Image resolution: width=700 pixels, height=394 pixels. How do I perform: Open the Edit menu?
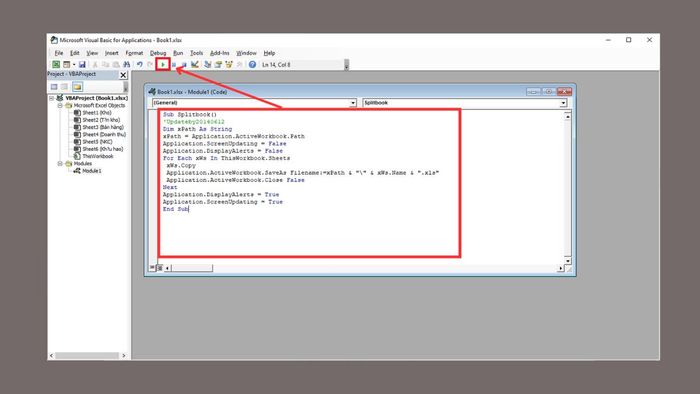75,53
